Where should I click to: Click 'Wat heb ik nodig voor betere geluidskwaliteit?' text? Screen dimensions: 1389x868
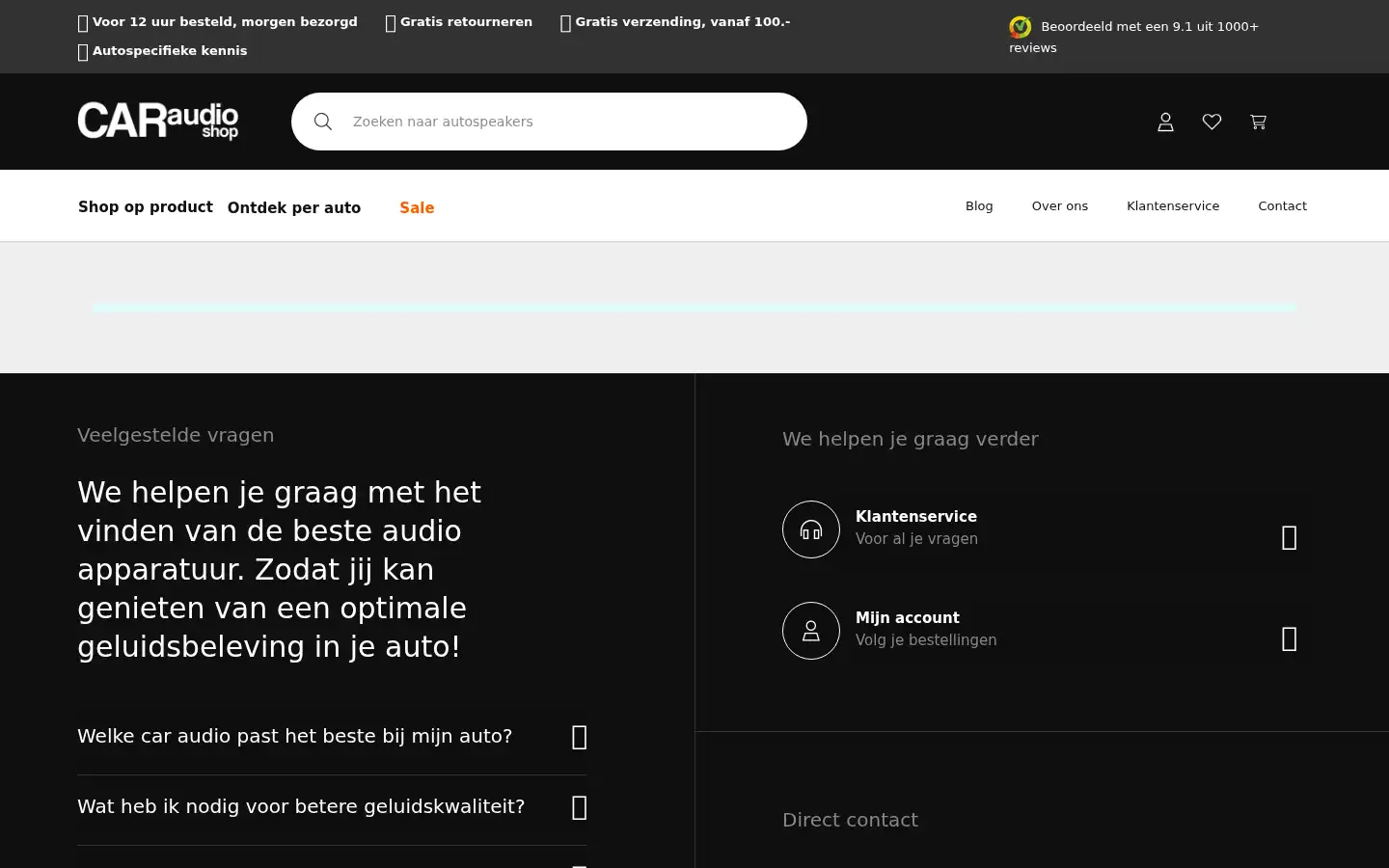pyautogui.click(x=301, y=806)
